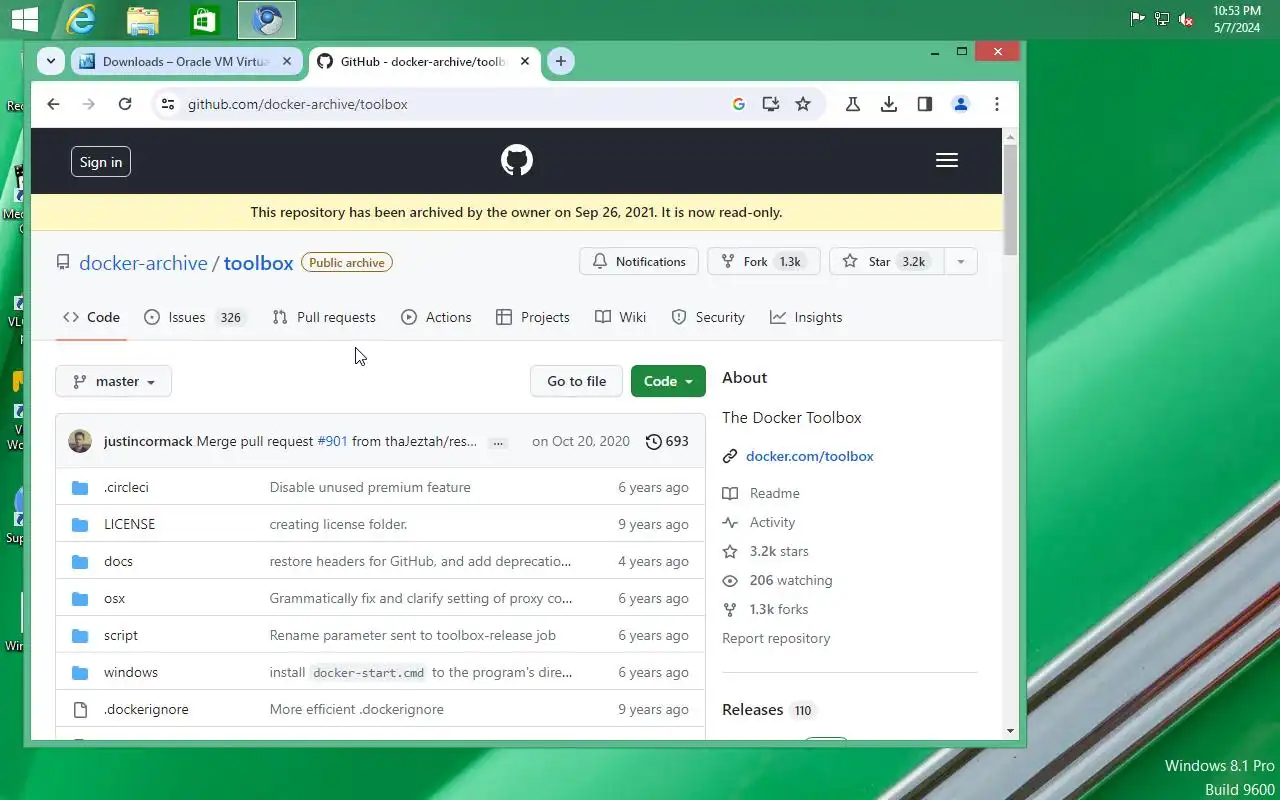Switch to the Downloads – Oracle VM VirtualBox tab
Image resolution: width=1280 pixels, height=800 pixels.
186,62
